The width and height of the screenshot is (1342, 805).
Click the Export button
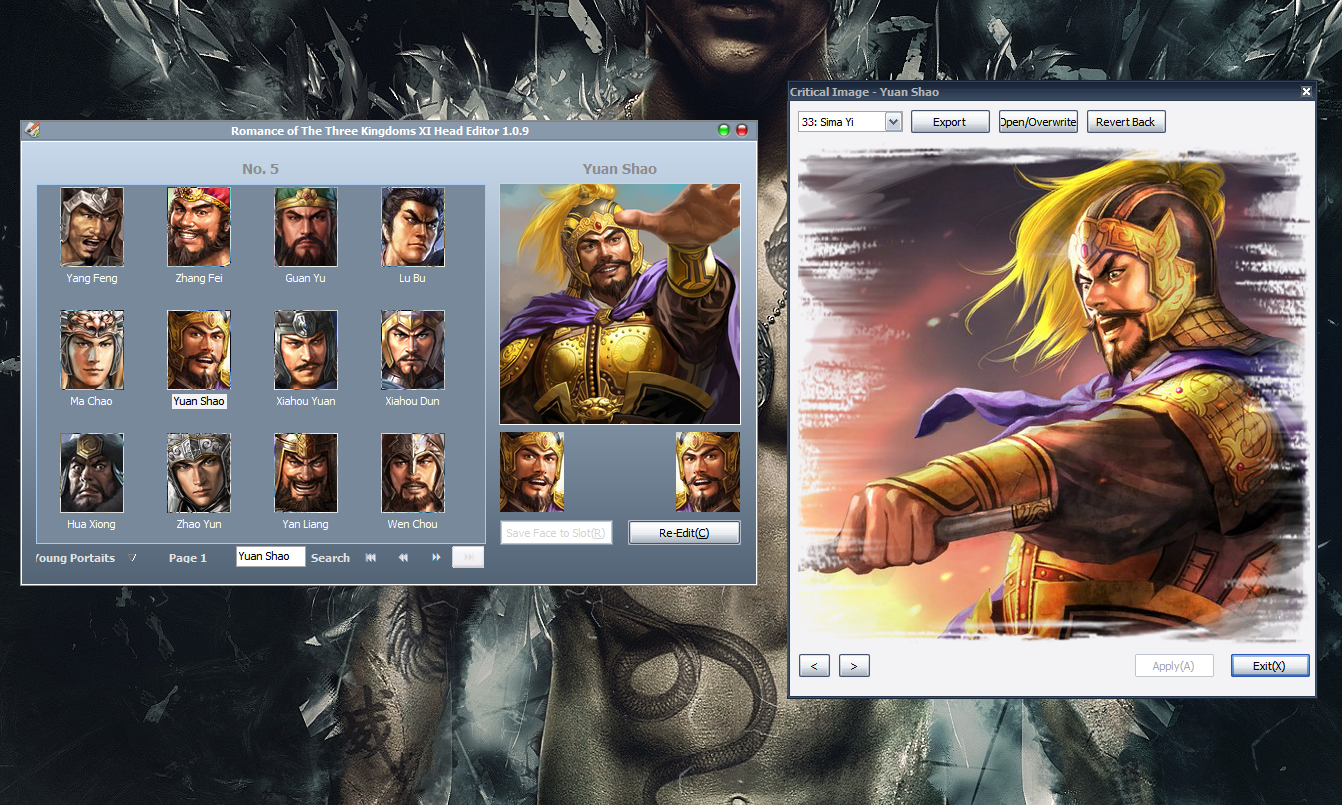pyautogui.click(x=950, y=122)
